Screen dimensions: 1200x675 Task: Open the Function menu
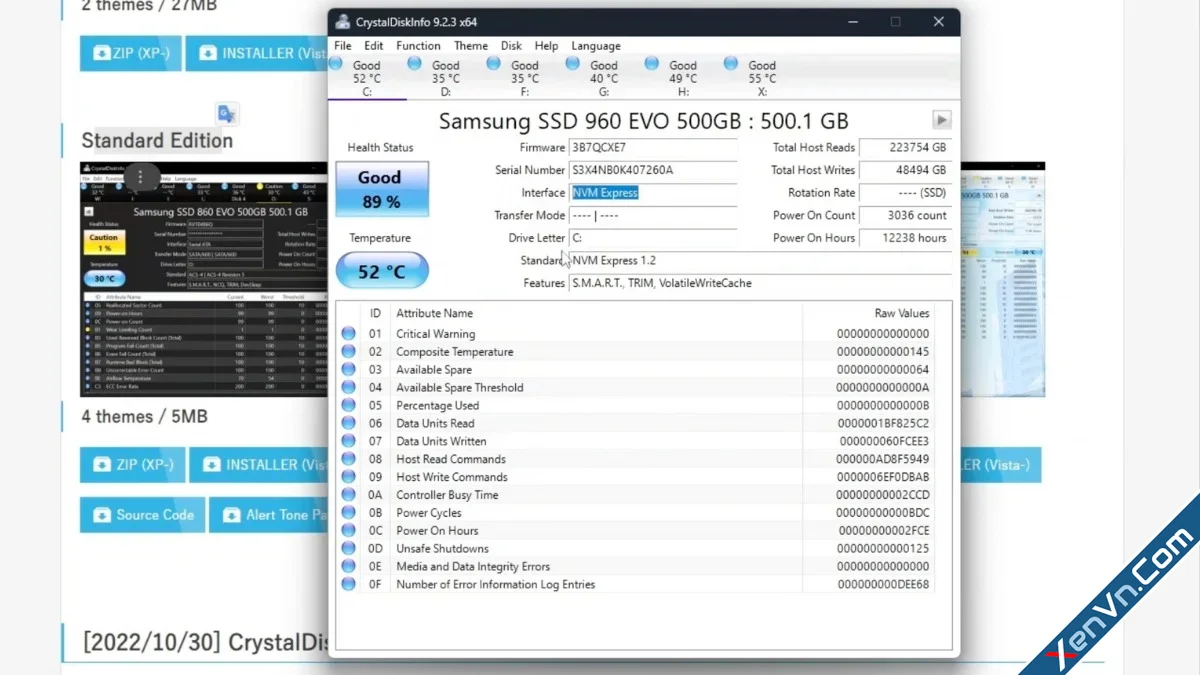418,46
